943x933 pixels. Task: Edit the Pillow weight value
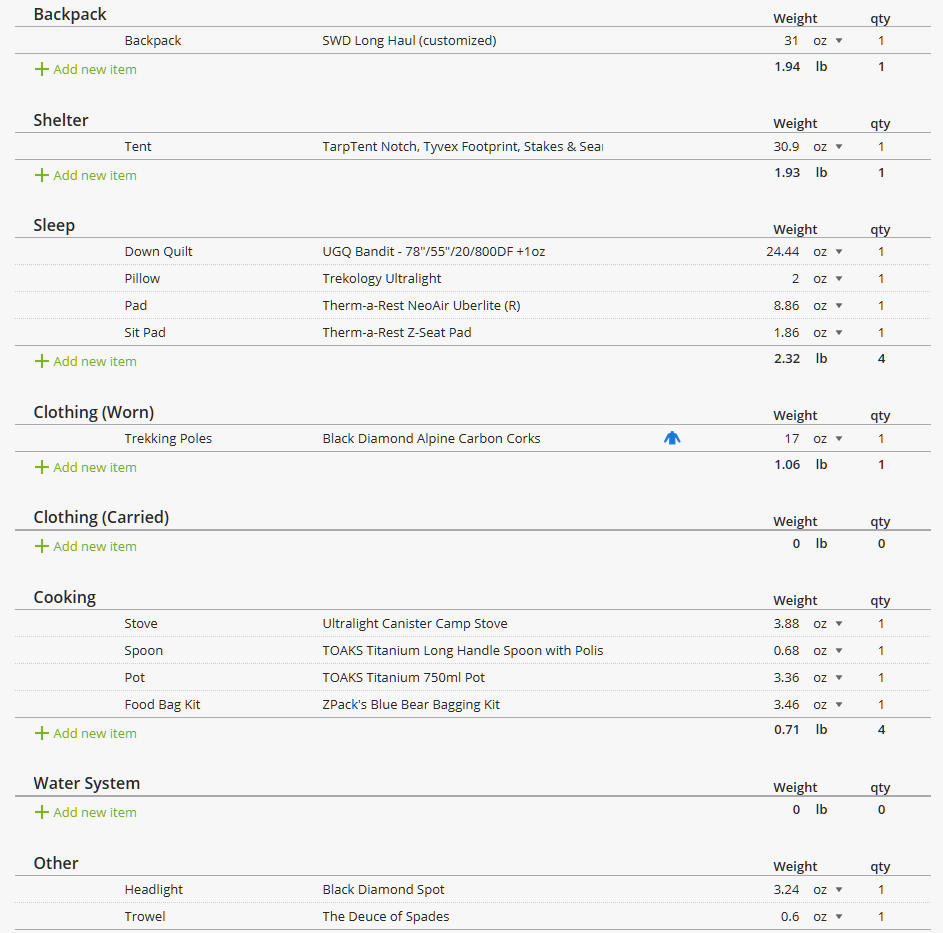point(783,279)
